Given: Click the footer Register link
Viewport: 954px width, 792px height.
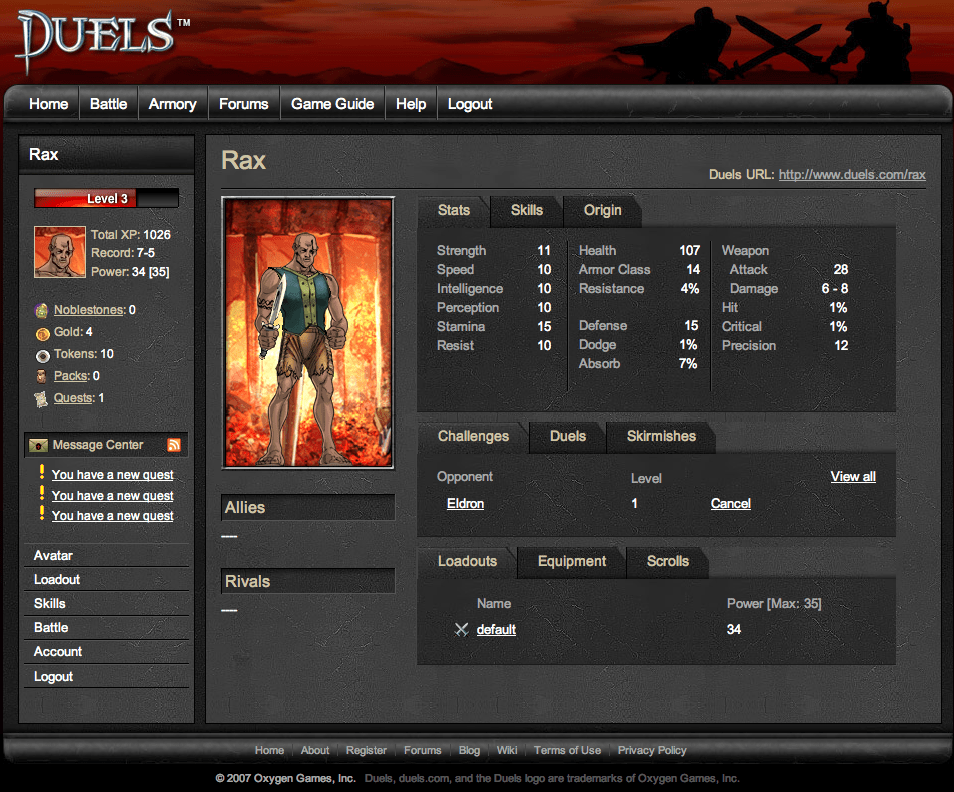Looking at the screenshot, I should pyautogui.click(x=366, y=751).
